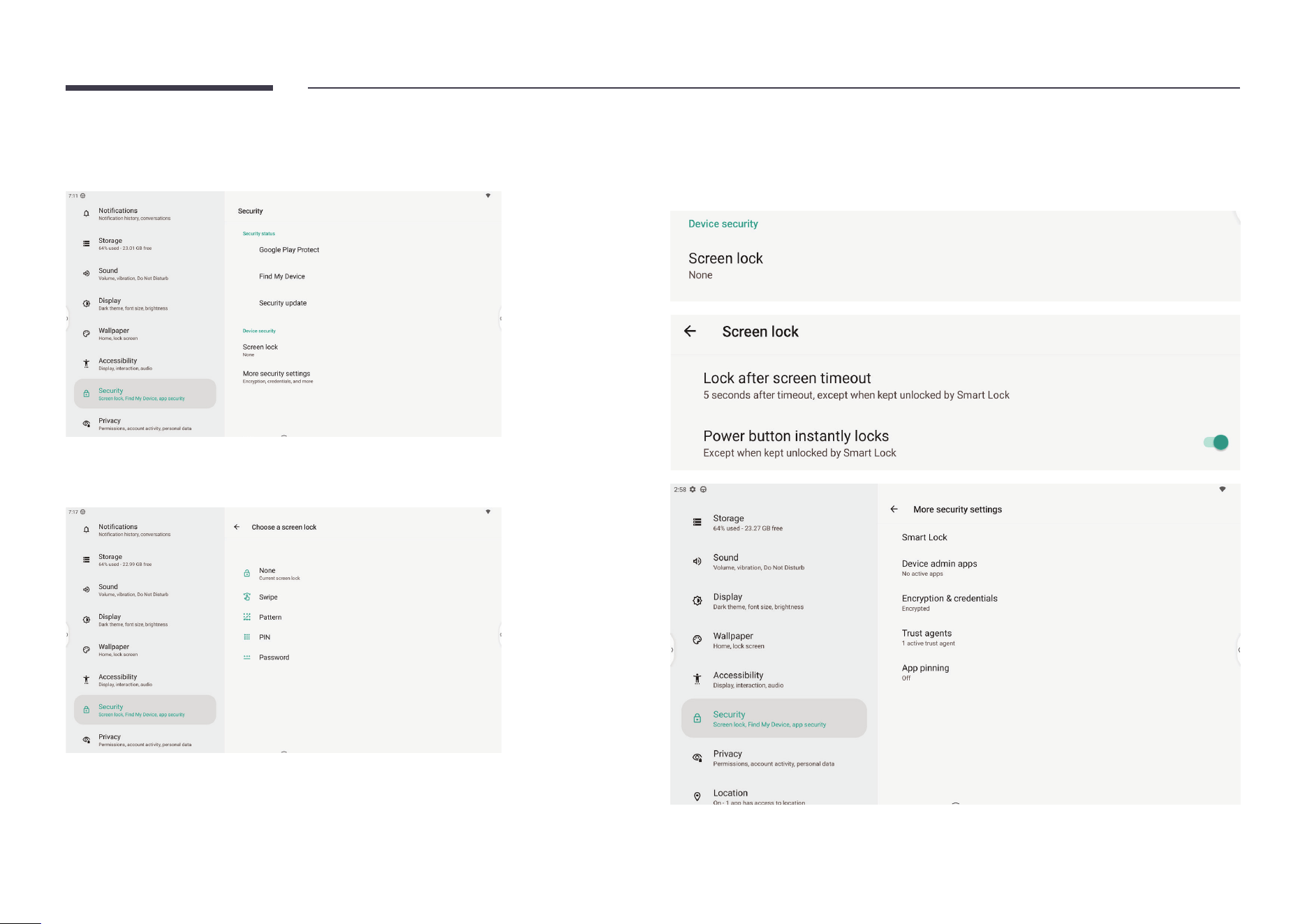Select the PIN keypad icon

click(x=246, y=637)
